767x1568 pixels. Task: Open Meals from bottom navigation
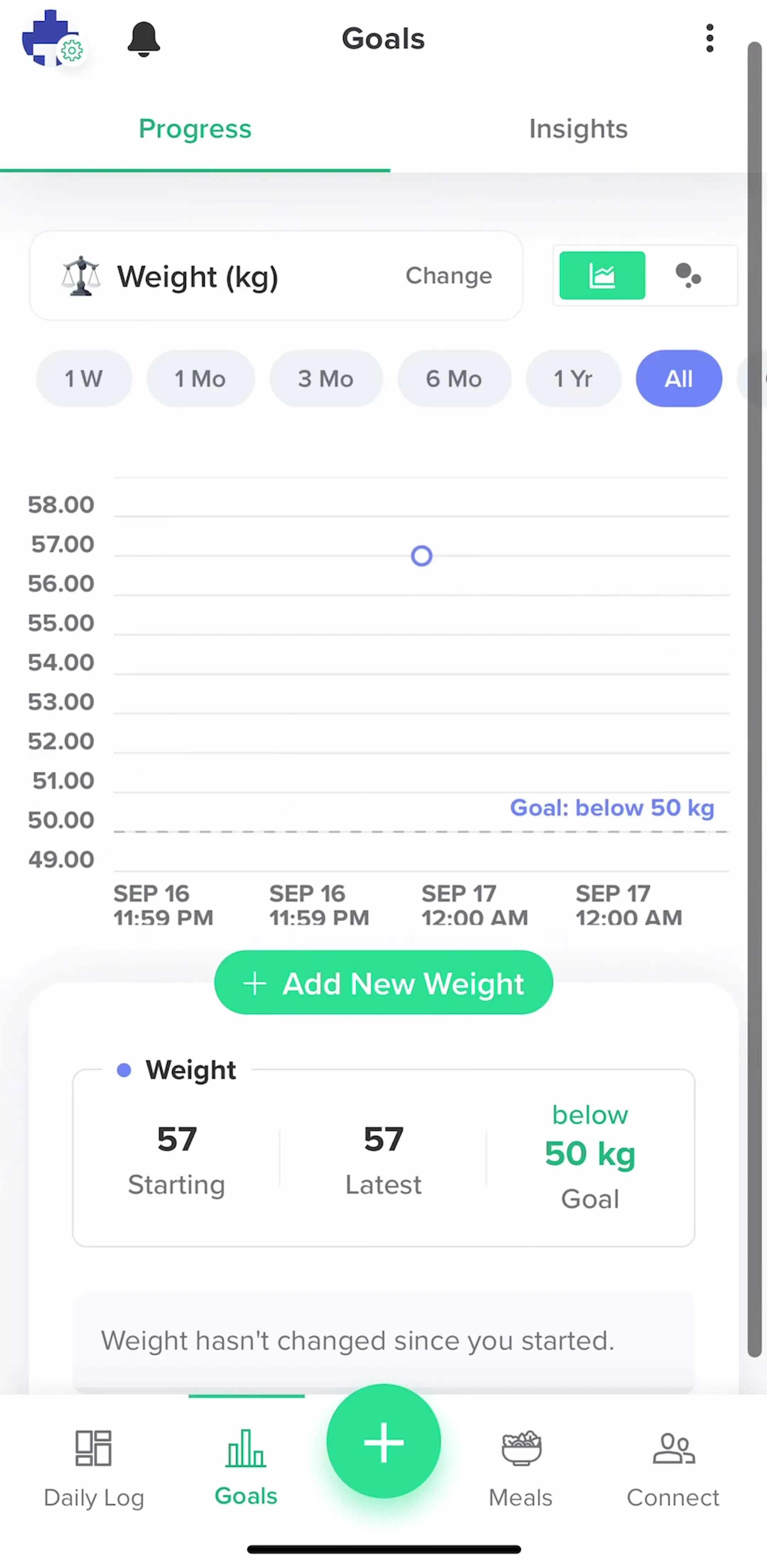click(x=521, y=1467)
